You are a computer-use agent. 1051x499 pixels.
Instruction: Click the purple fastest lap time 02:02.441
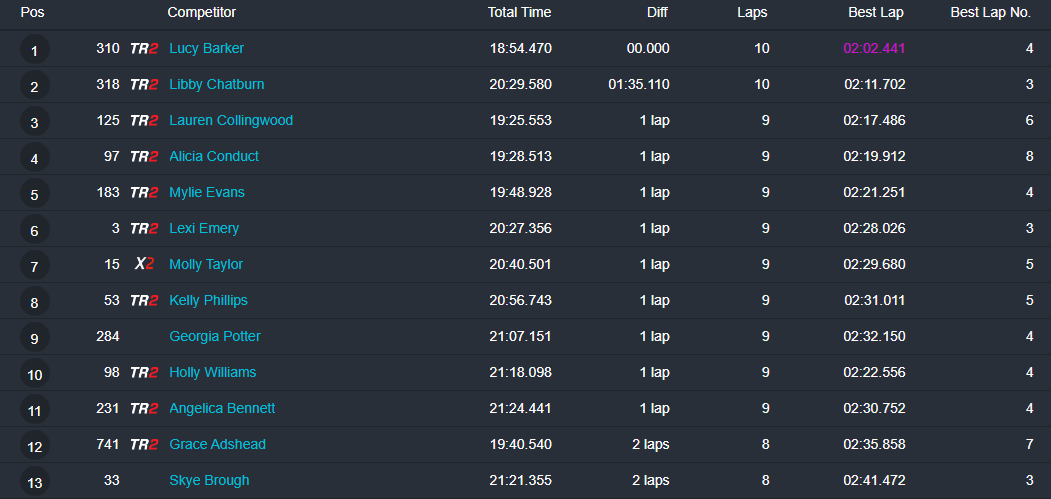tap(874, 48)
